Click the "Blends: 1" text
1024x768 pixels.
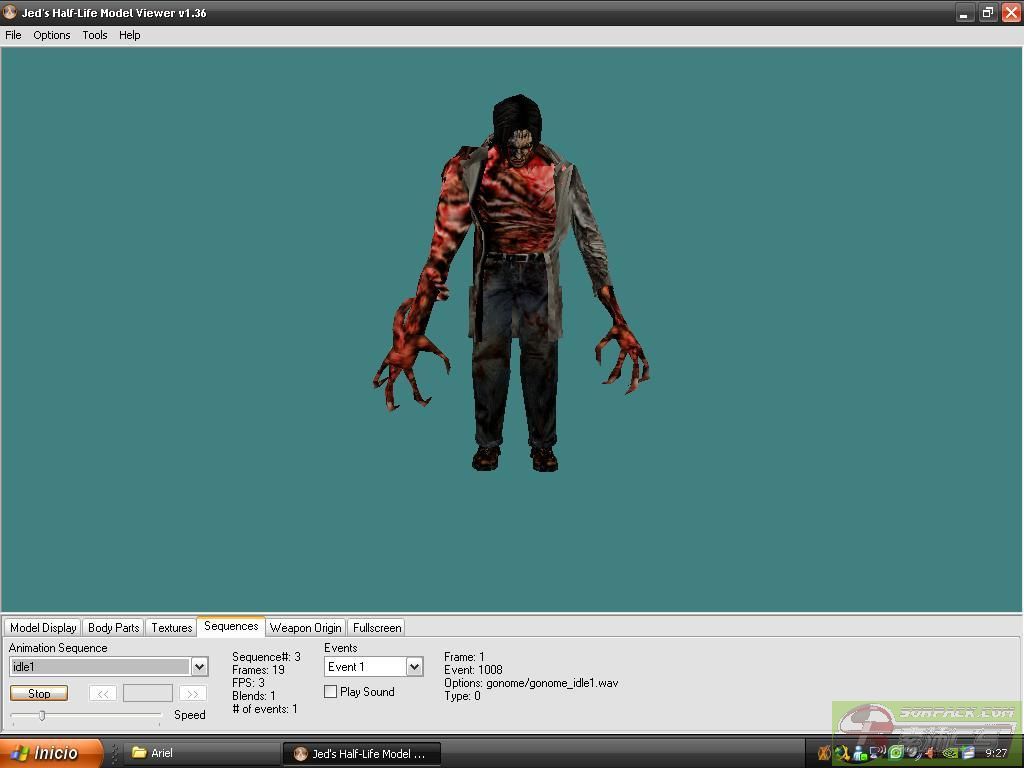(254, 696)
